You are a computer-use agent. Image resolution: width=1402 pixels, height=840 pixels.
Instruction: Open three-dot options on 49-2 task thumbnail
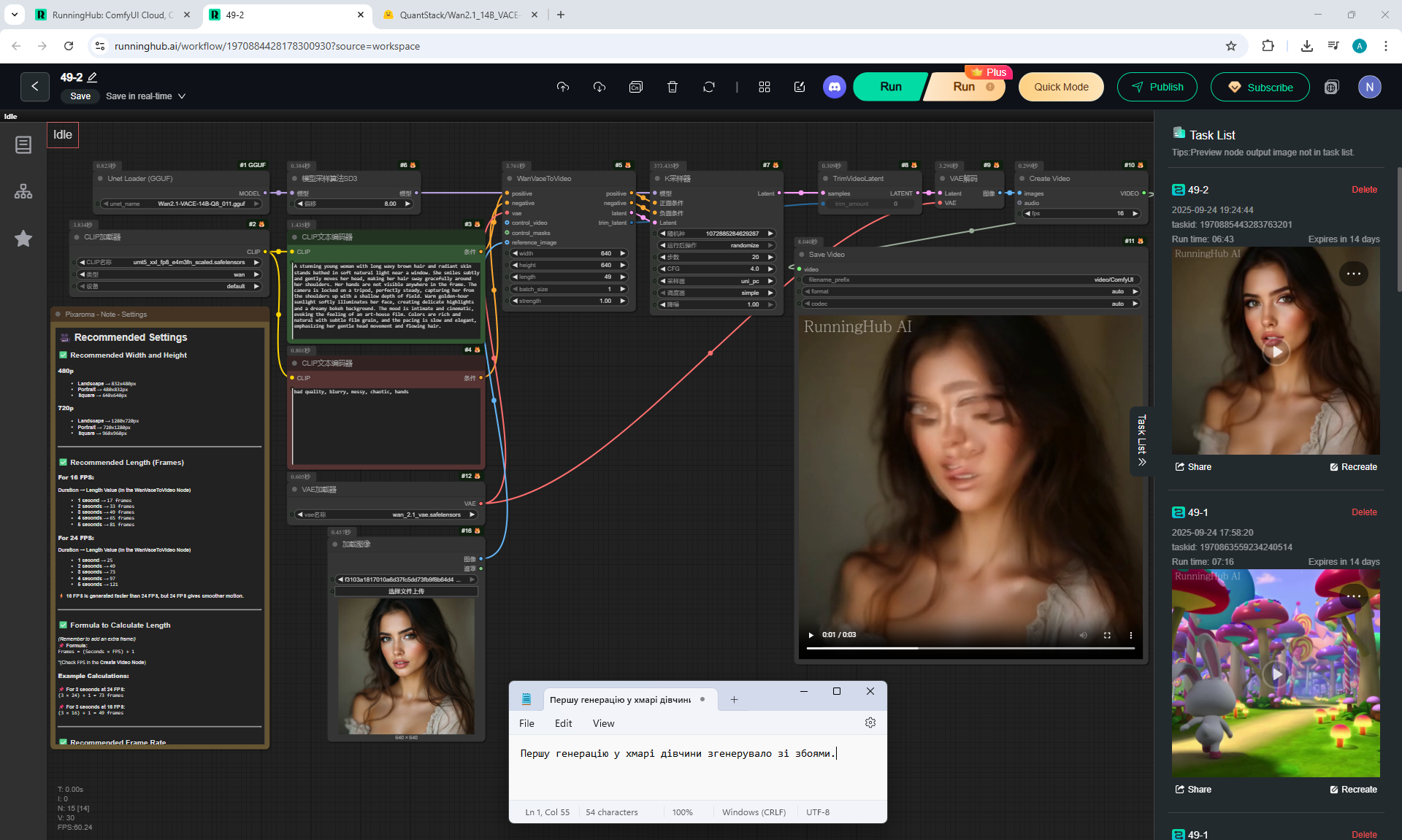[x=1353, y=274]
